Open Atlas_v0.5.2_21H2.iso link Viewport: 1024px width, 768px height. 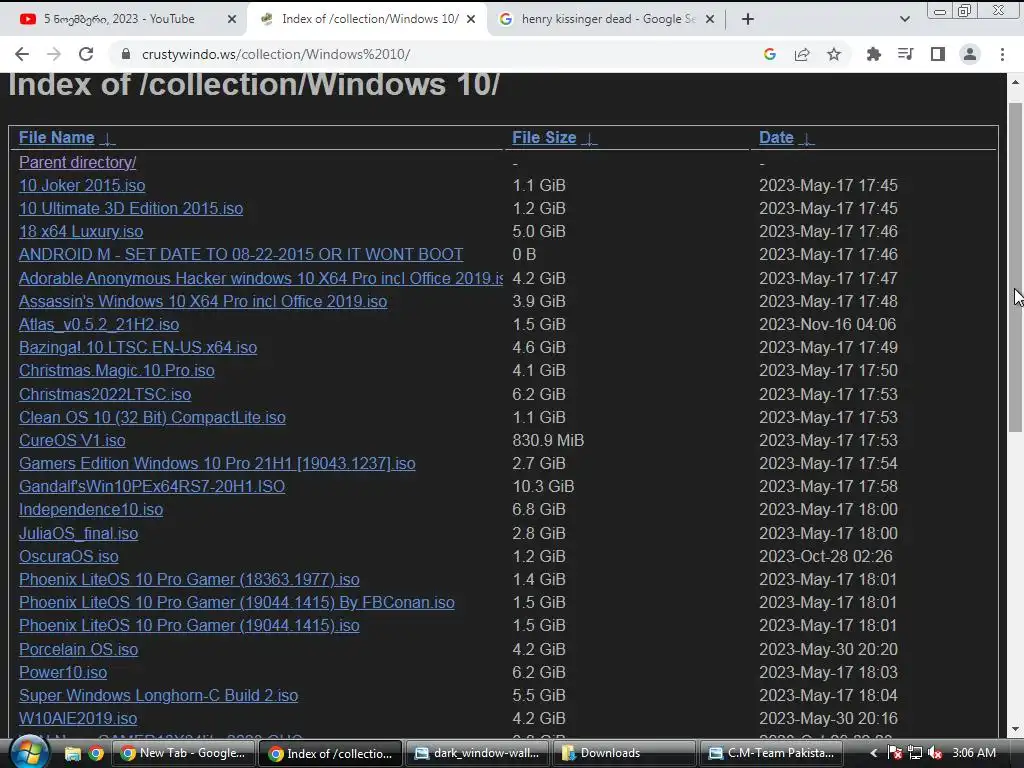pyautogui.click(x=99, y=324)
